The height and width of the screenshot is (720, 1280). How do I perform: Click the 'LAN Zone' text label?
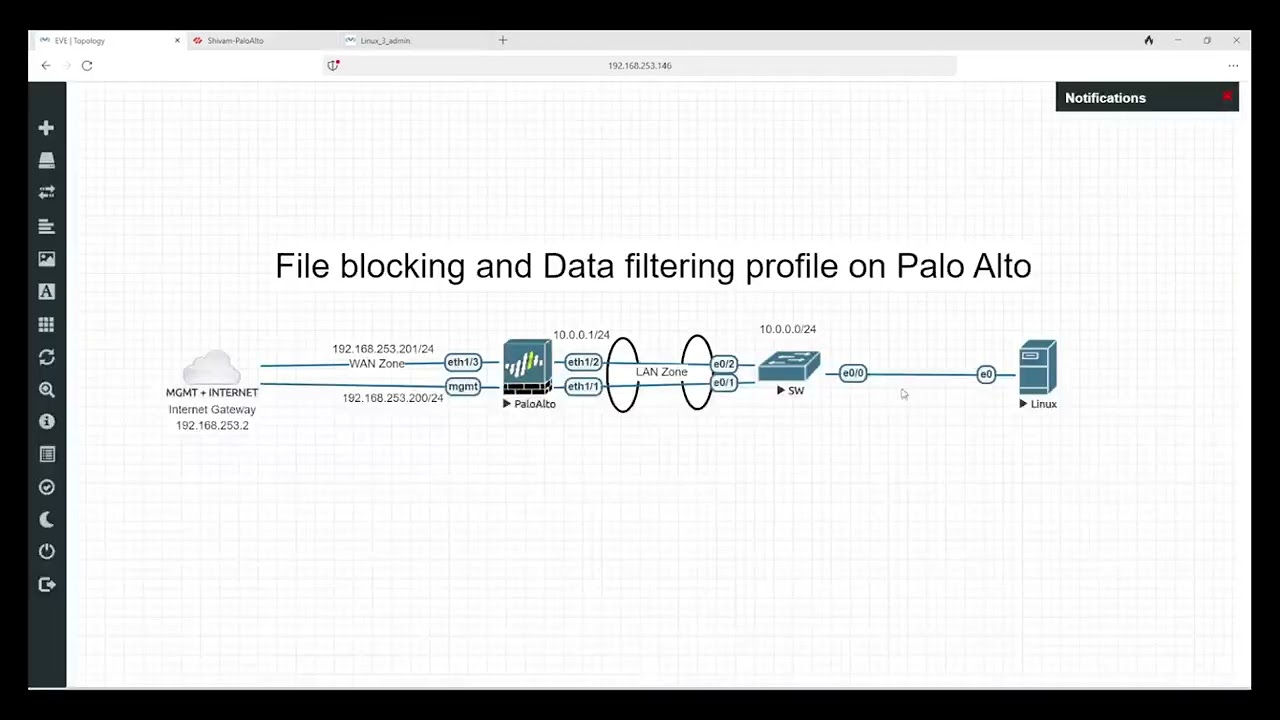point(662,372)
